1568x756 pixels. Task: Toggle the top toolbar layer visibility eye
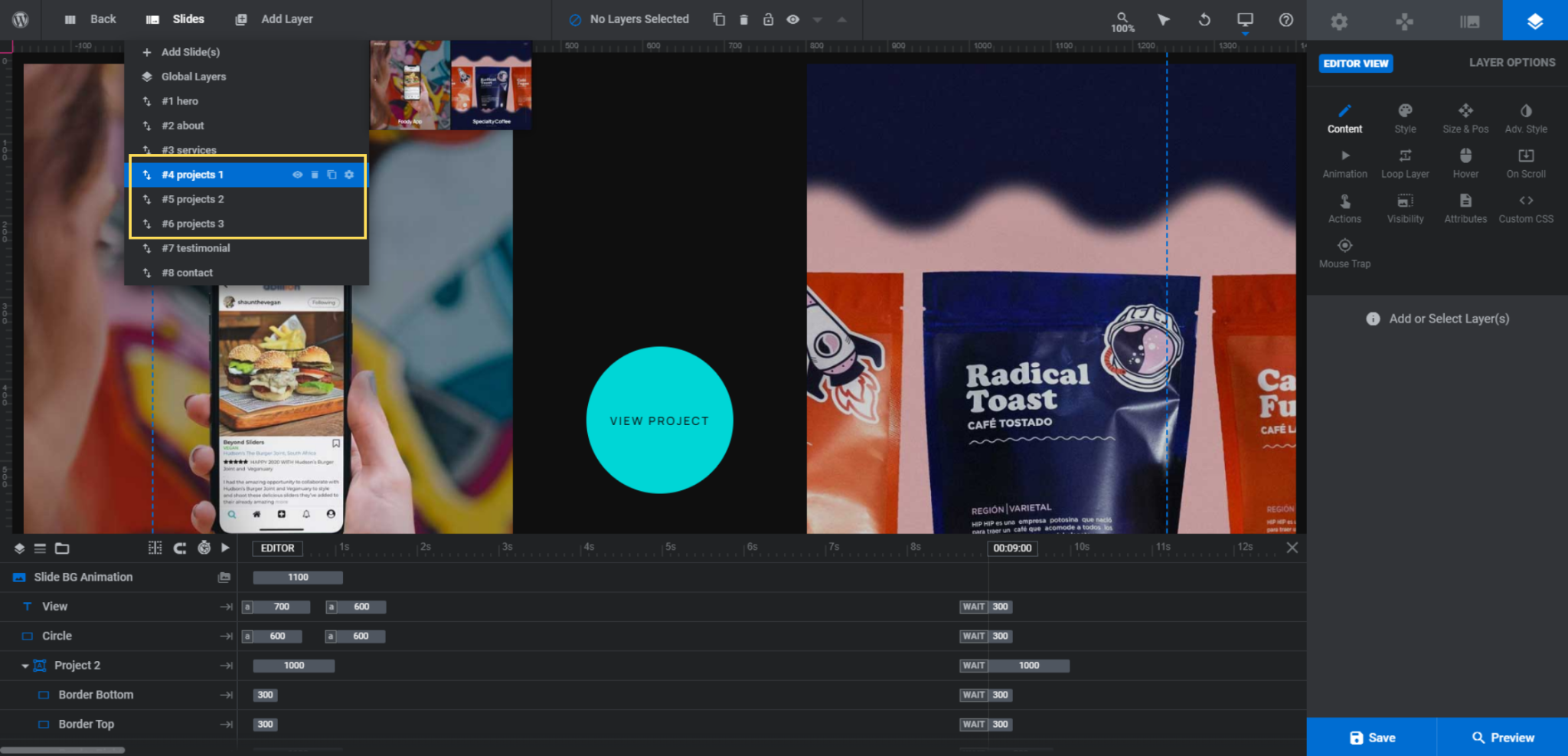[x=793, y=19]
